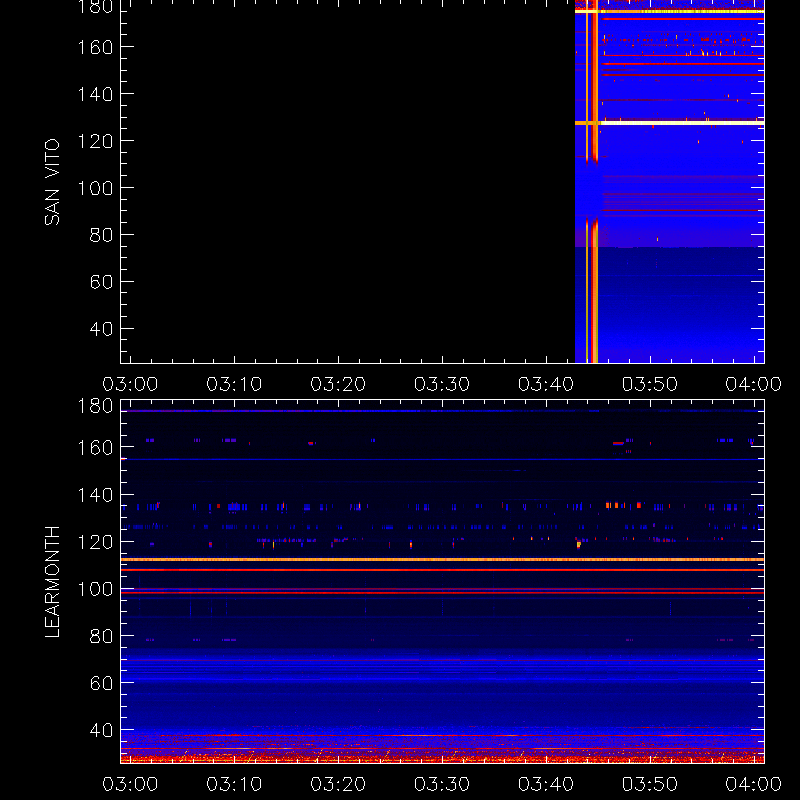Image resolution: width=800 pixels, height=800 pixels.
Task: Click the bright orange band in LEARMONTH spectrogram
Action: point(442,560)
